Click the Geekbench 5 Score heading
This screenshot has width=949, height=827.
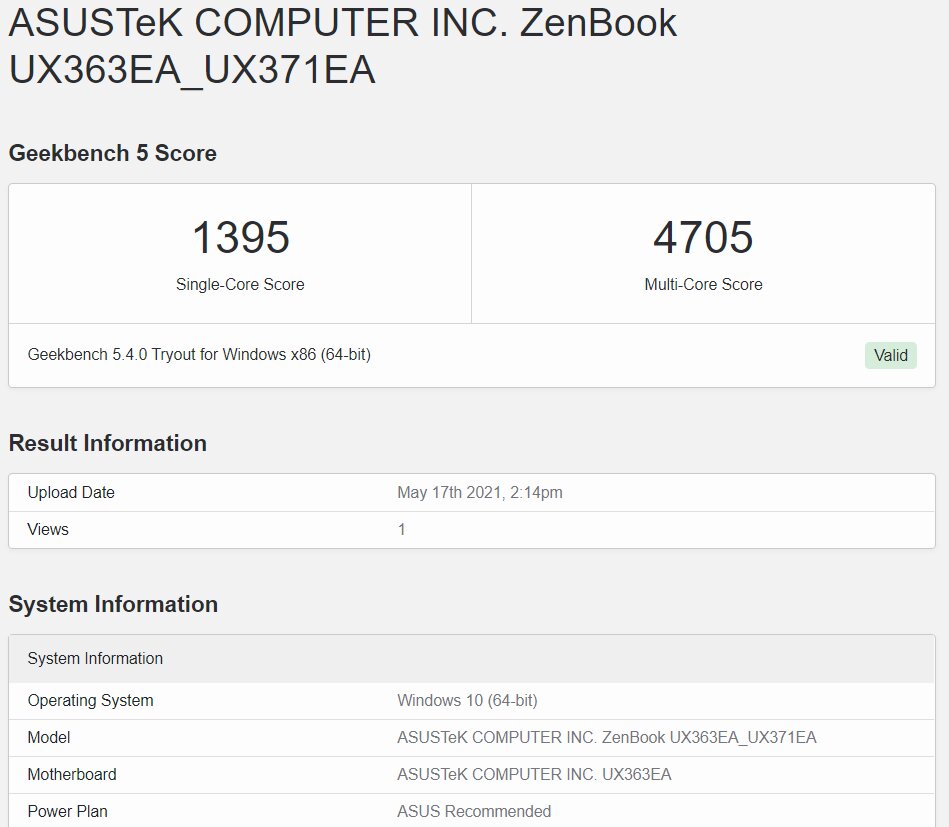tap(113, 153)
